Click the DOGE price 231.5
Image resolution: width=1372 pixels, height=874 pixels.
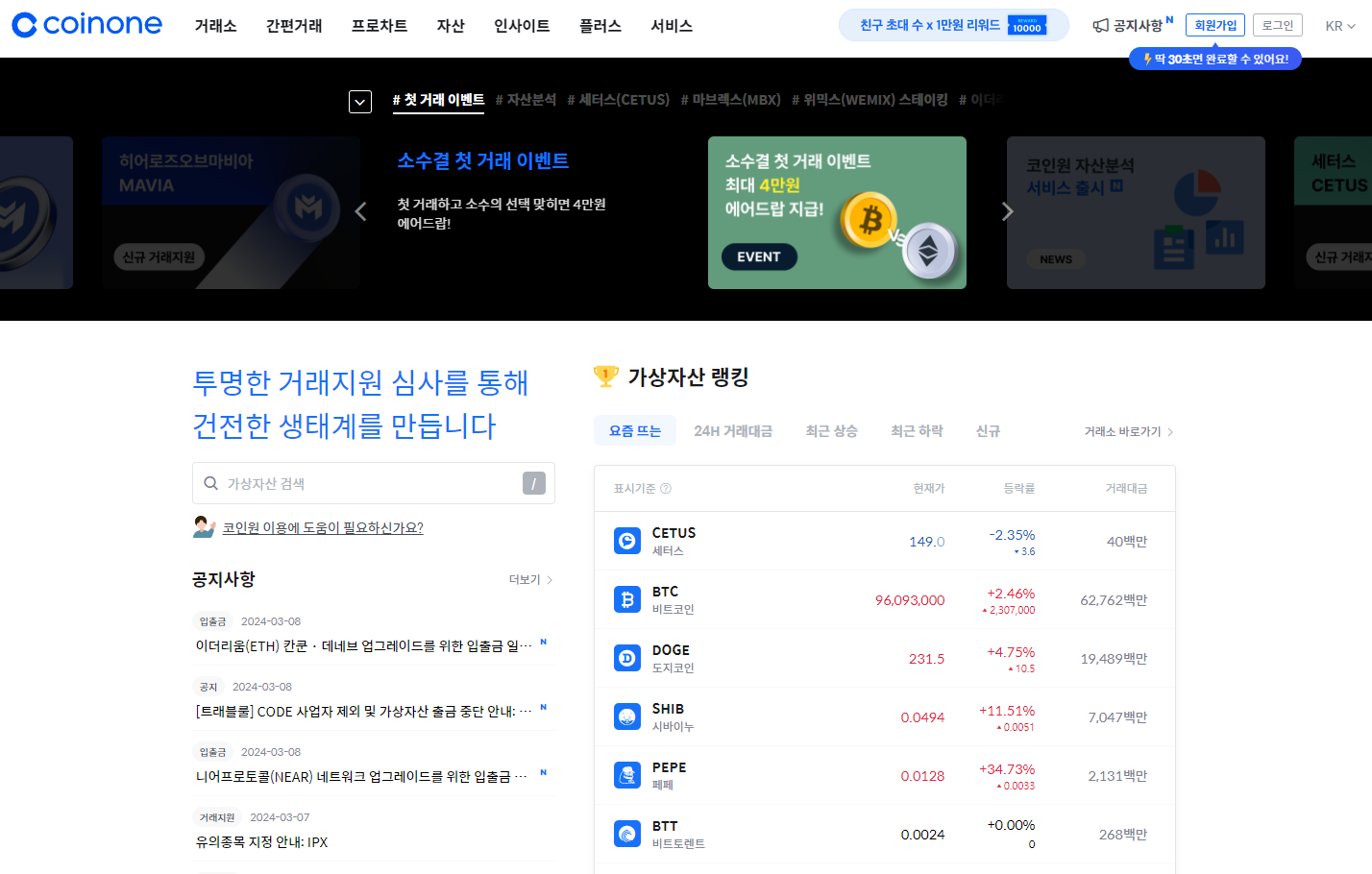pos(927,658)
